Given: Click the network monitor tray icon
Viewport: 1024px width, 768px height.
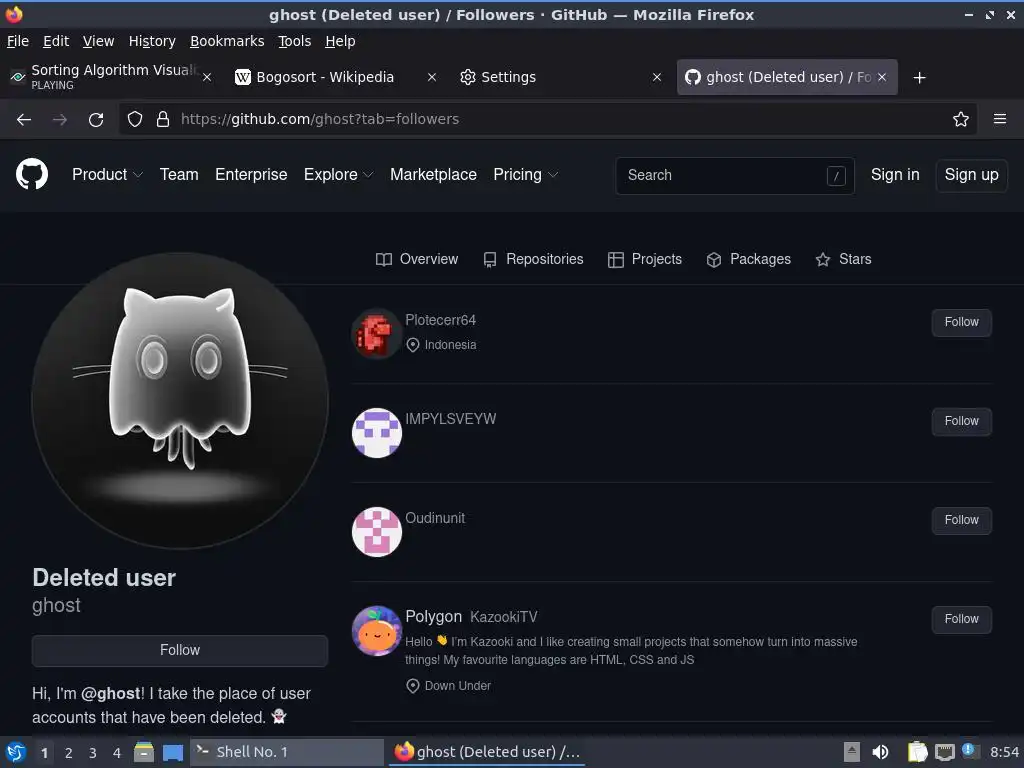Looking at the screenshot, I should point(944,752).
